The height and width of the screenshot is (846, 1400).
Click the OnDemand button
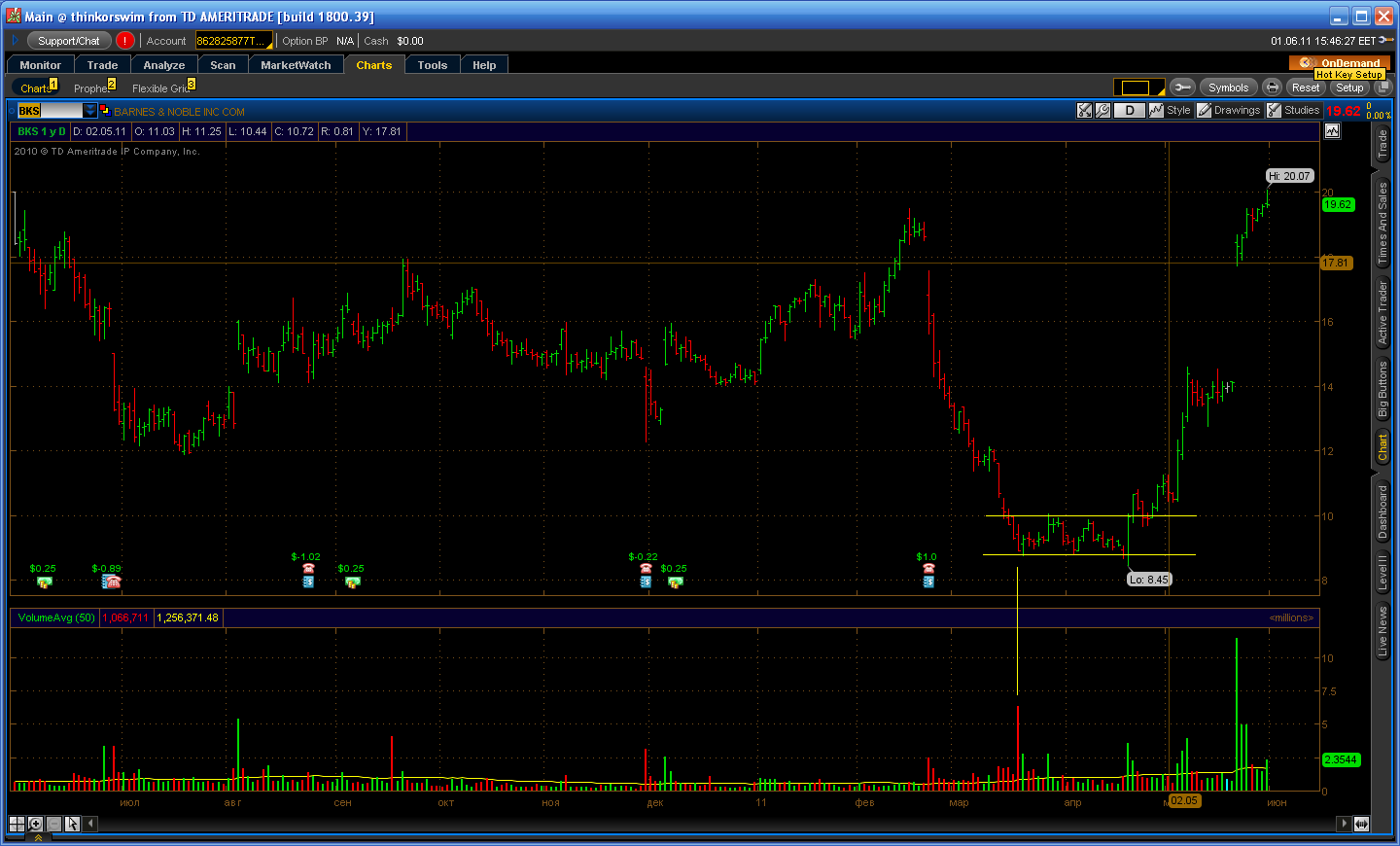pos(1342,62)
